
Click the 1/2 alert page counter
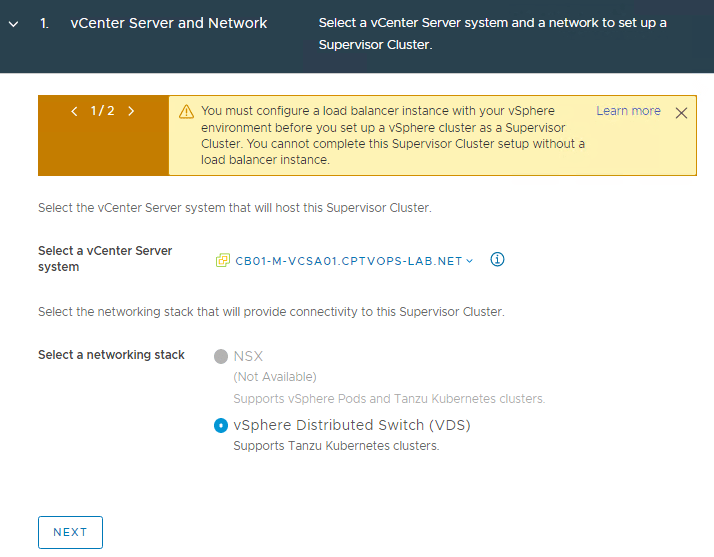click(x=103, y=111)
